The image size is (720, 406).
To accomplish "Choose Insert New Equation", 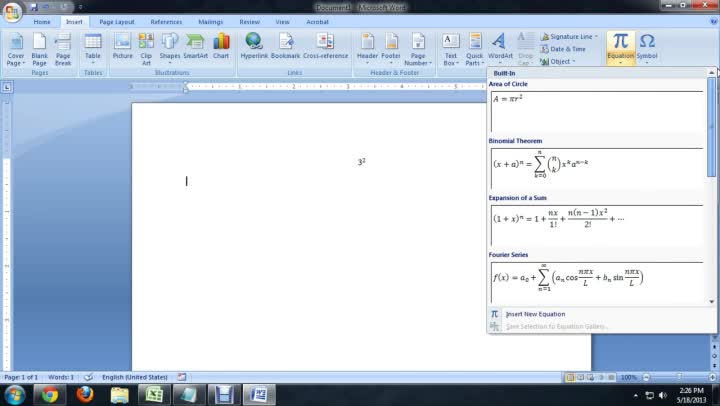I will (535, 314).
